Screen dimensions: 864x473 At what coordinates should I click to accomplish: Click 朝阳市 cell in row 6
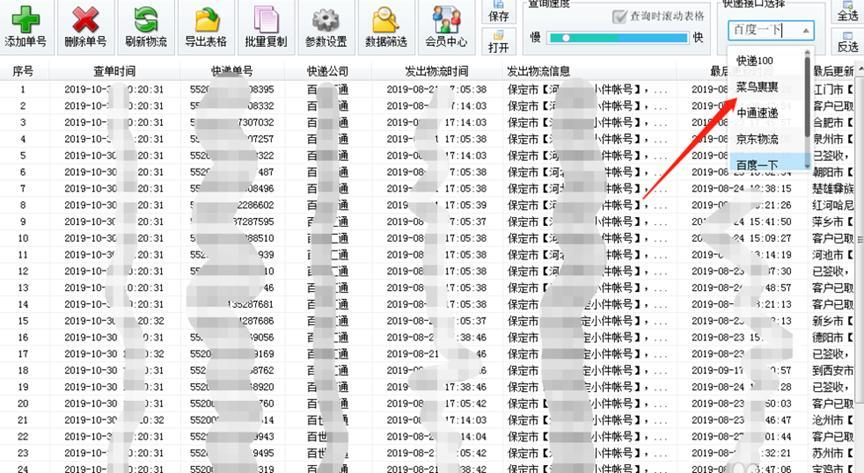[833, 172]
